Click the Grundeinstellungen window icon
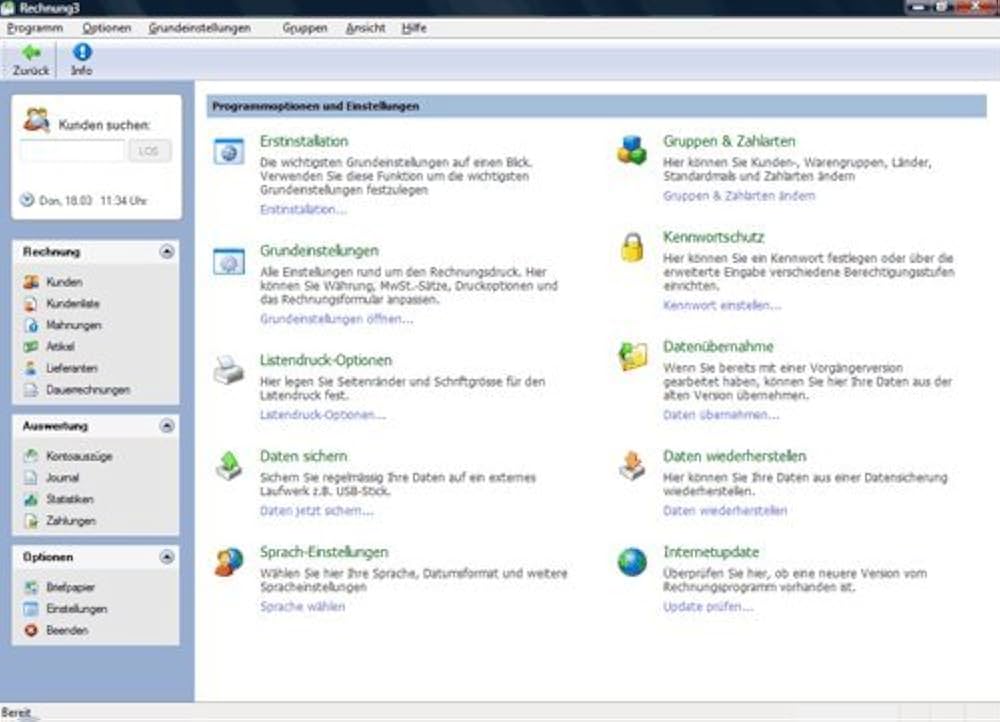 (x=229, y=262)
